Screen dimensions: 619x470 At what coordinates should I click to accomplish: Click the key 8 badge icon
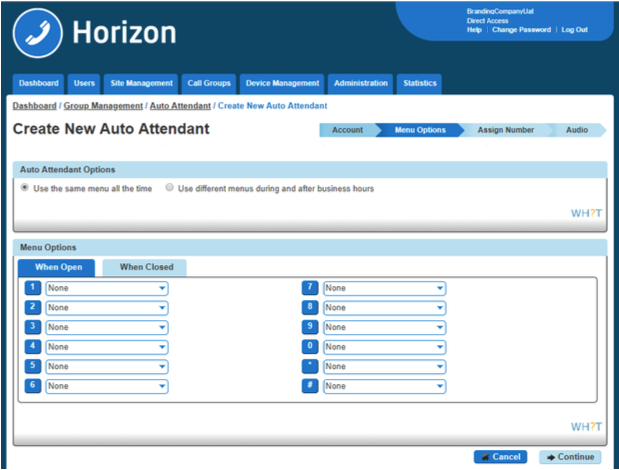pos(310,307)
